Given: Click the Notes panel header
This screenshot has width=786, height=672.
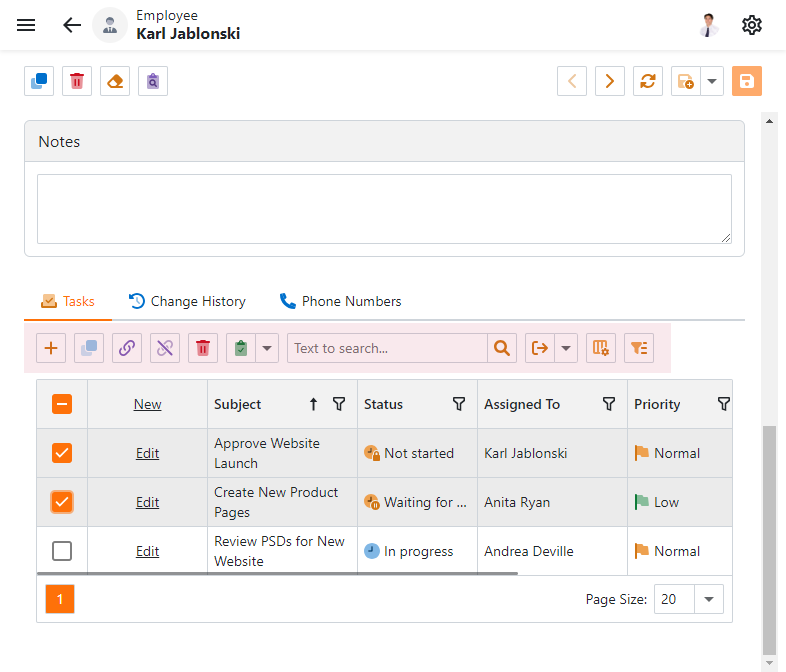Looking at the screenshot, I should click(x=384, y=141).
